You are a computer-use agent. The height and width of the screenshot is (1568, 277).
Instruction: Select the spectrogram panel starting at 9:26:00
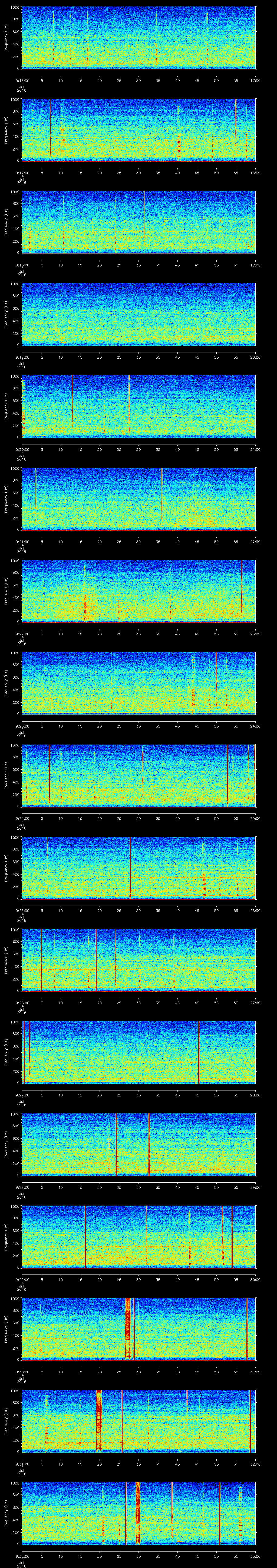pos(139,960)
